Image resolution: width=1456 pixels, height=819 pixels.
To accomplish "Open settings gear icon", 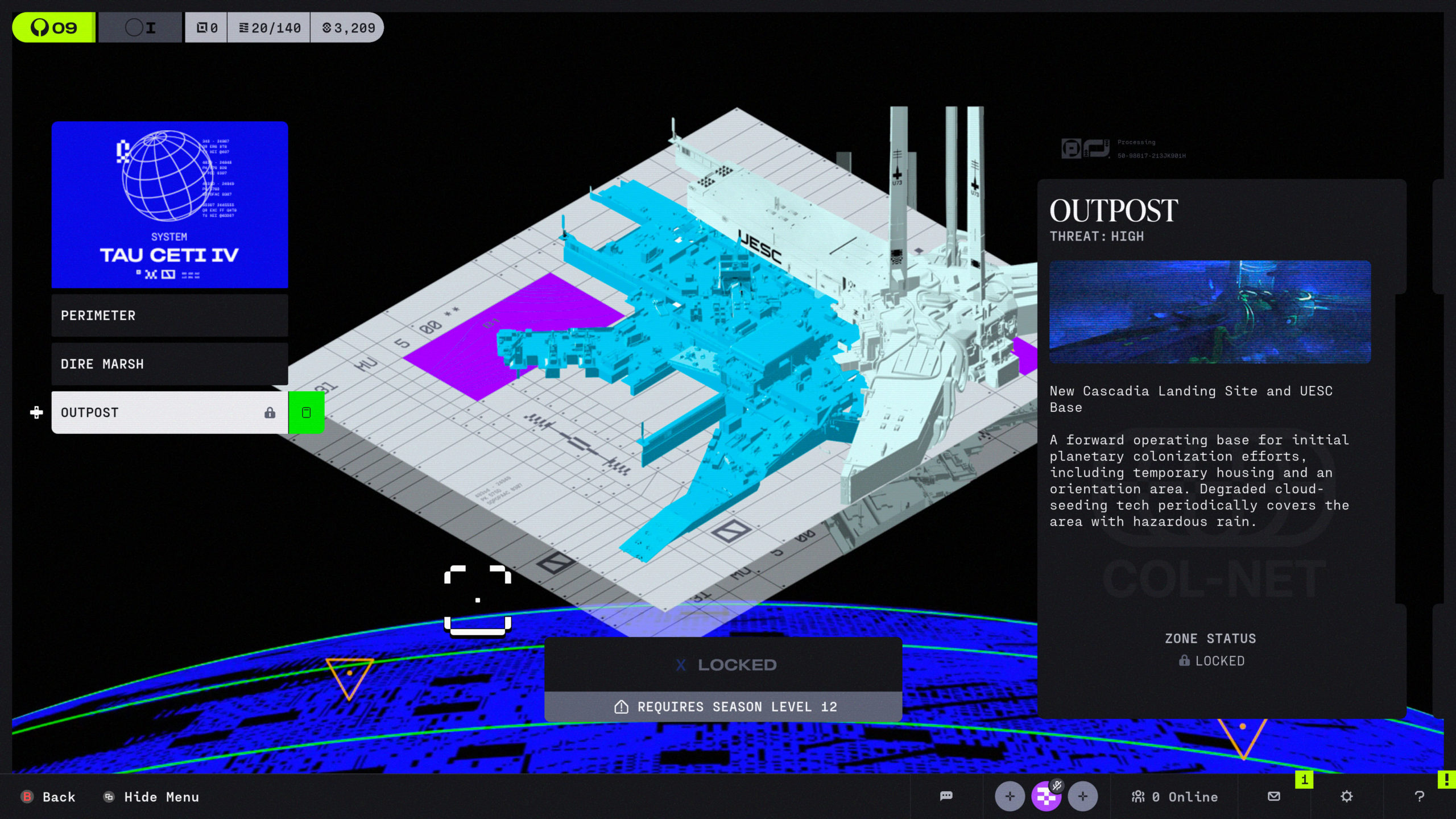I will 1346,796.
